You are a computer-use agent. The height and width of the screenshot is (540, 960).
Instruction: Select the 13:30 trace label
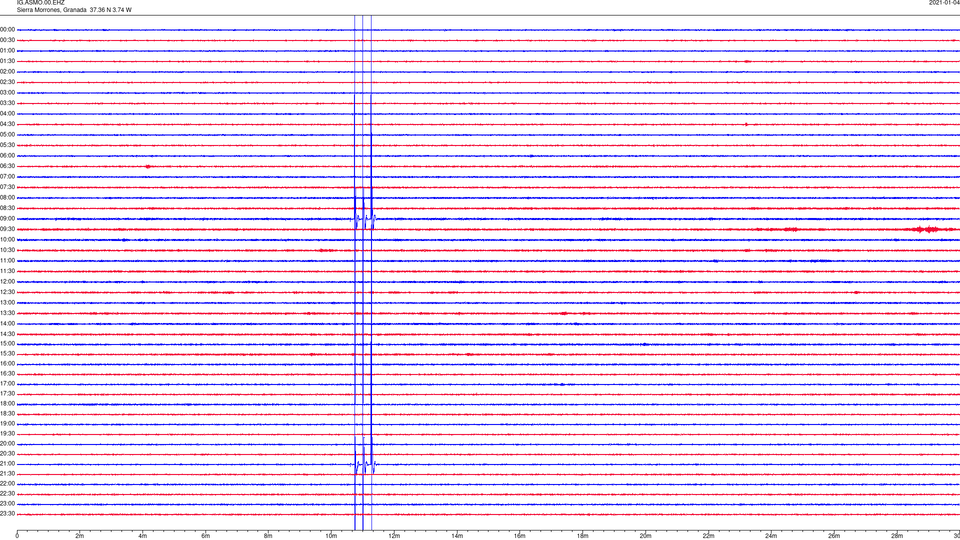pos(7,313)
